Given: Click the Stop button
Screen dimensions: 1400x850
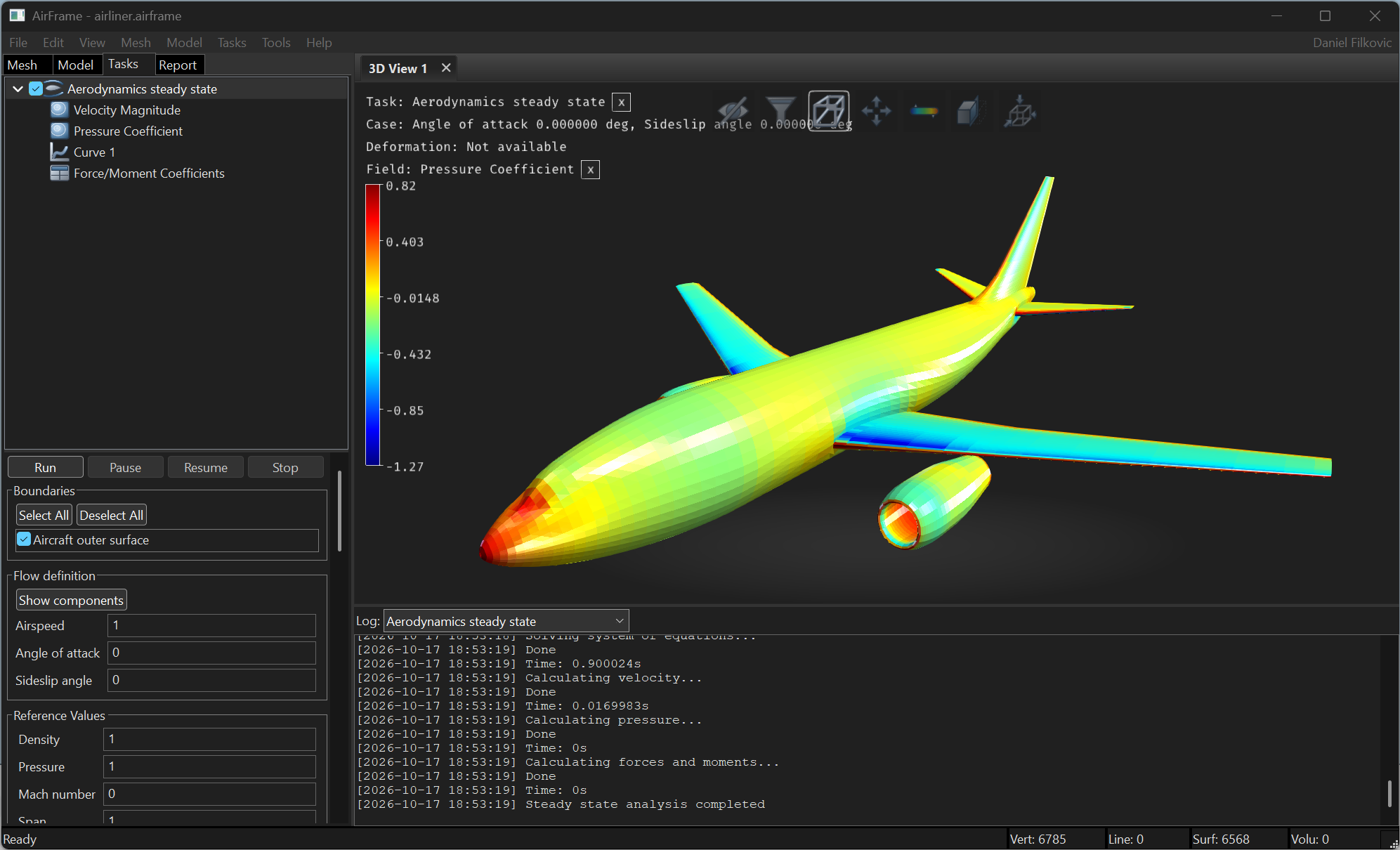Looking at the screenshot, I should click(x=285, y=467).
